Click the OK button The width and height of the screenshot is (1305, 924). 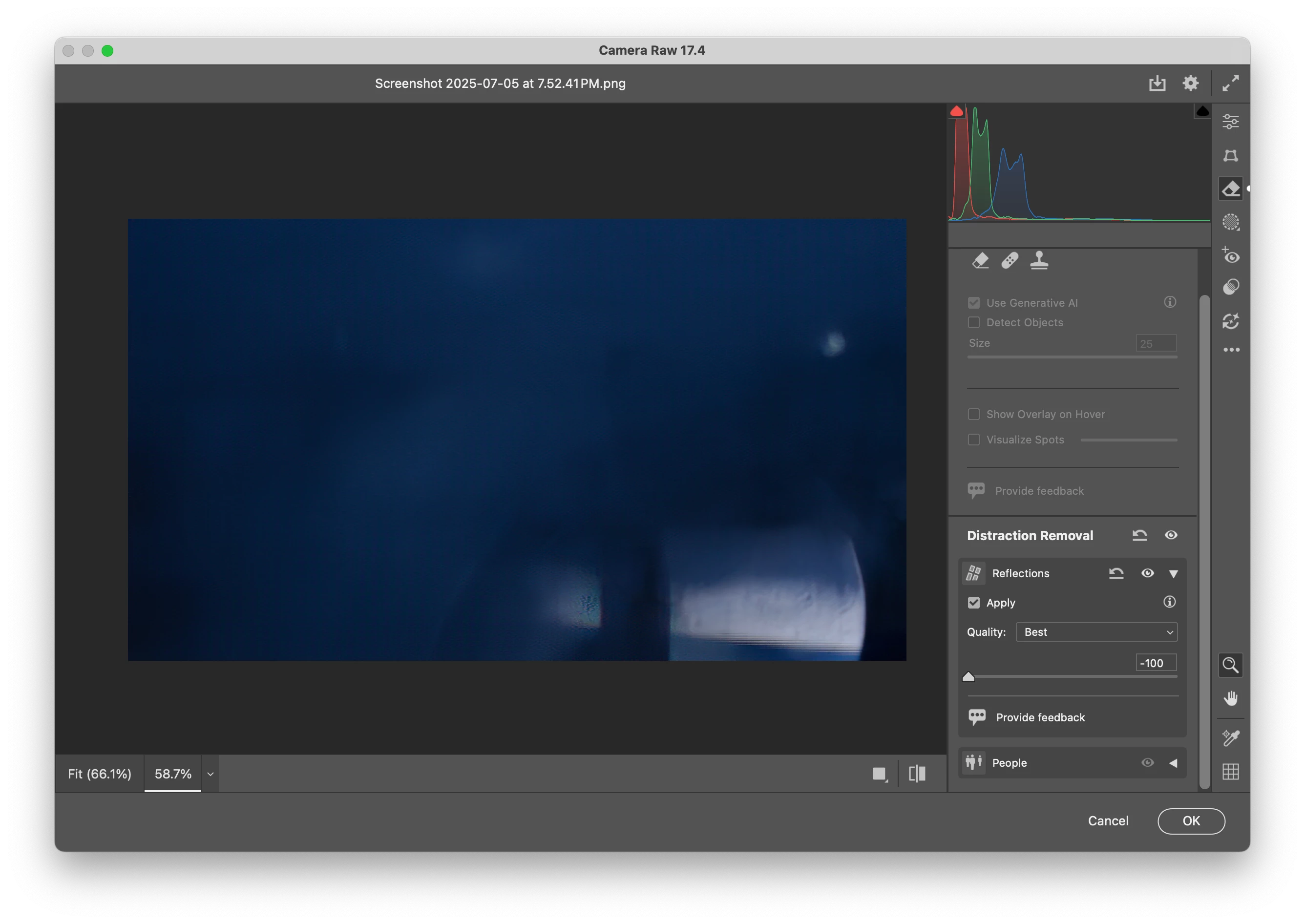[x=1191, y=821]
